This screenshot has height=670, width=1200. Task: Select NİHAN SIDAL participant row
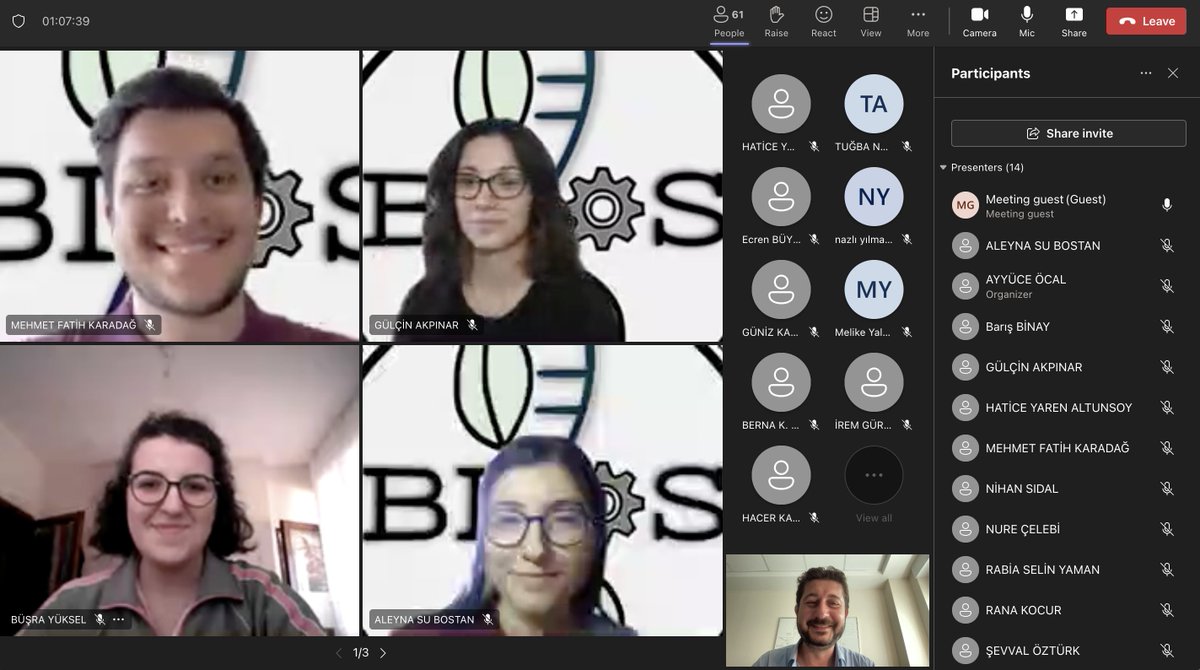tap(1068, 488)
